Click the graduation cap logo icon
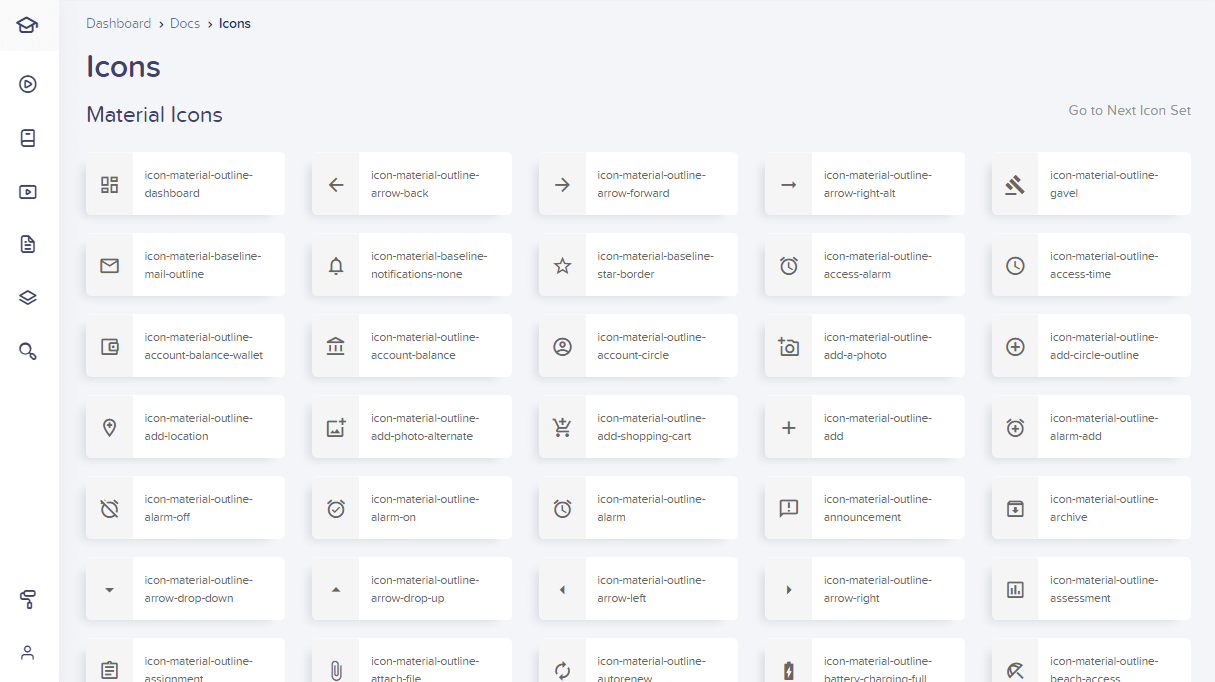The image size is (1215, 682). click(28, 25)
